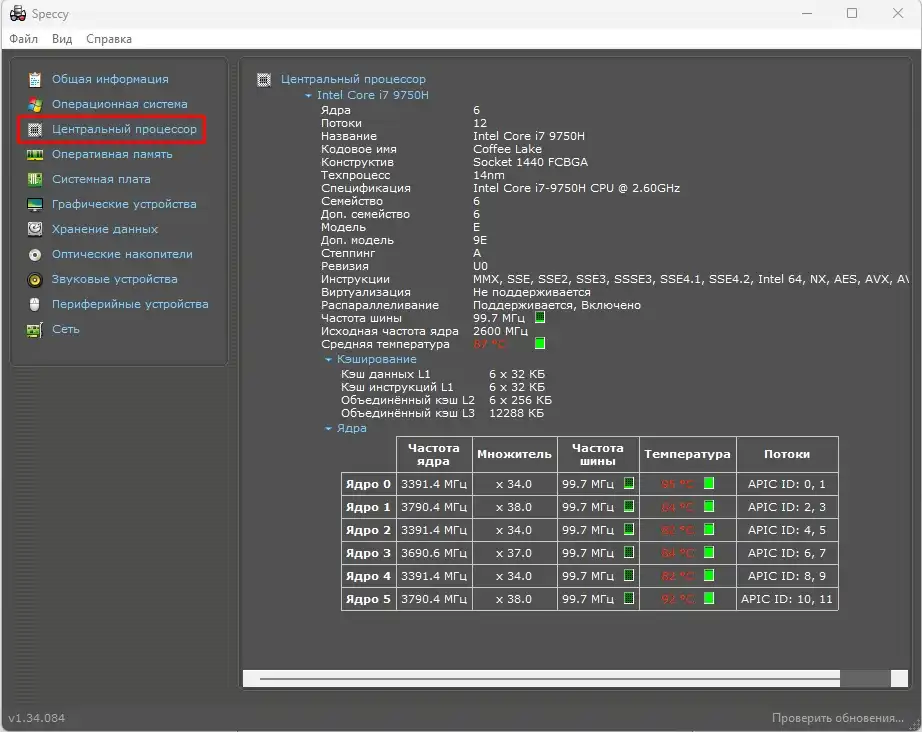Click the Speccy app icon in title bar

pyautogui.click(x=18, y=13)
